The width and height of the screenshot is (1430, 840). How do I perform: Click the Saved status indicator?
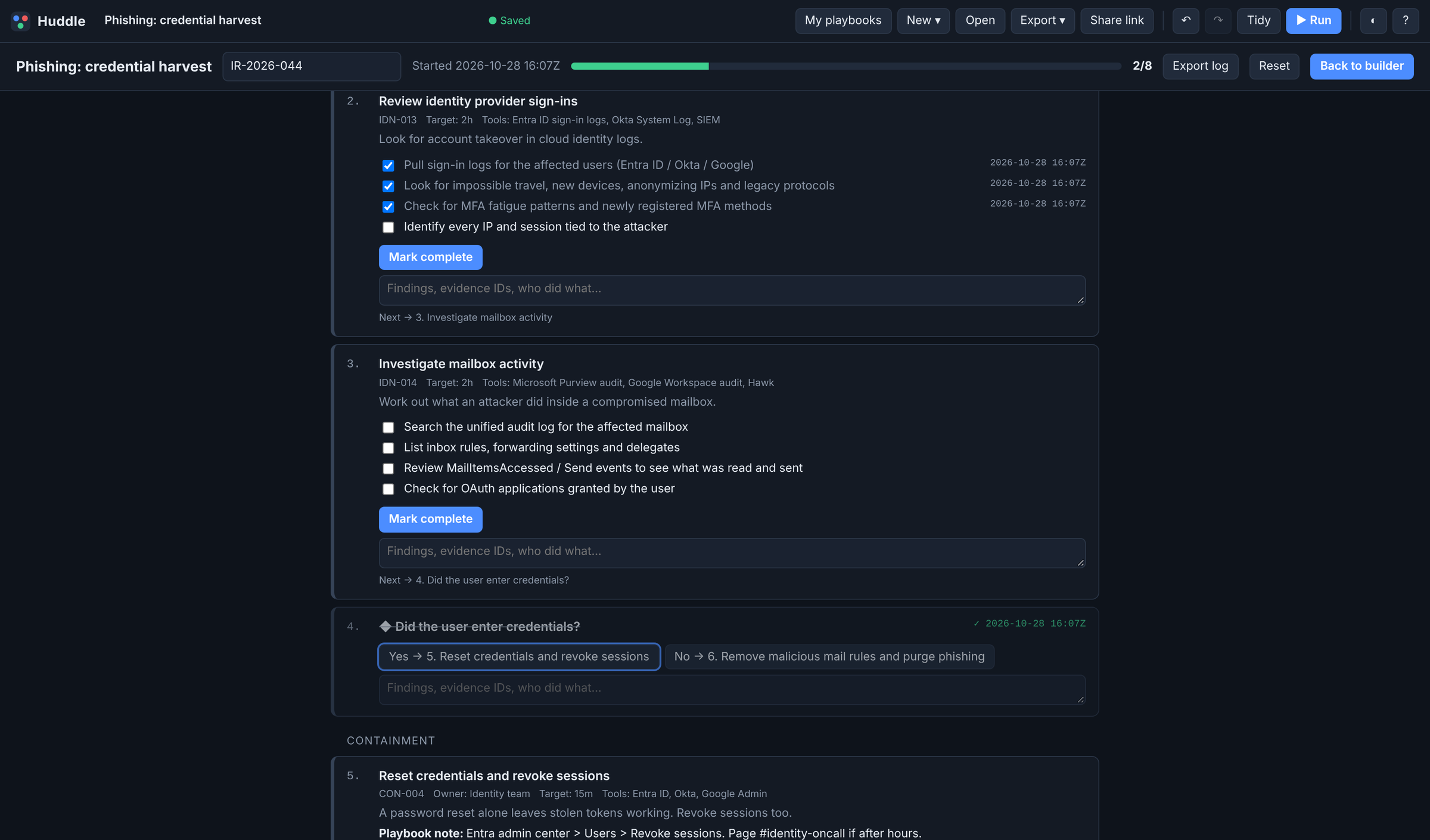click(x=509, y=21)
